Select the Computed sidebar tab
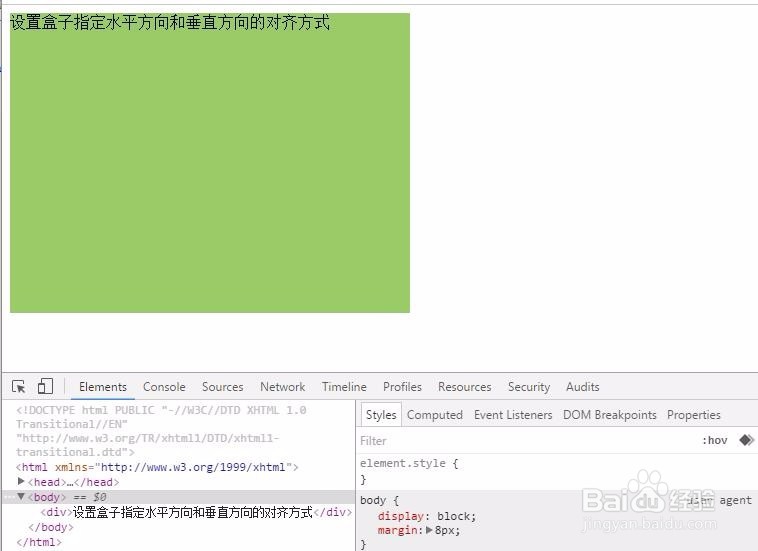 pyautogui.click(x=435, y=415)
